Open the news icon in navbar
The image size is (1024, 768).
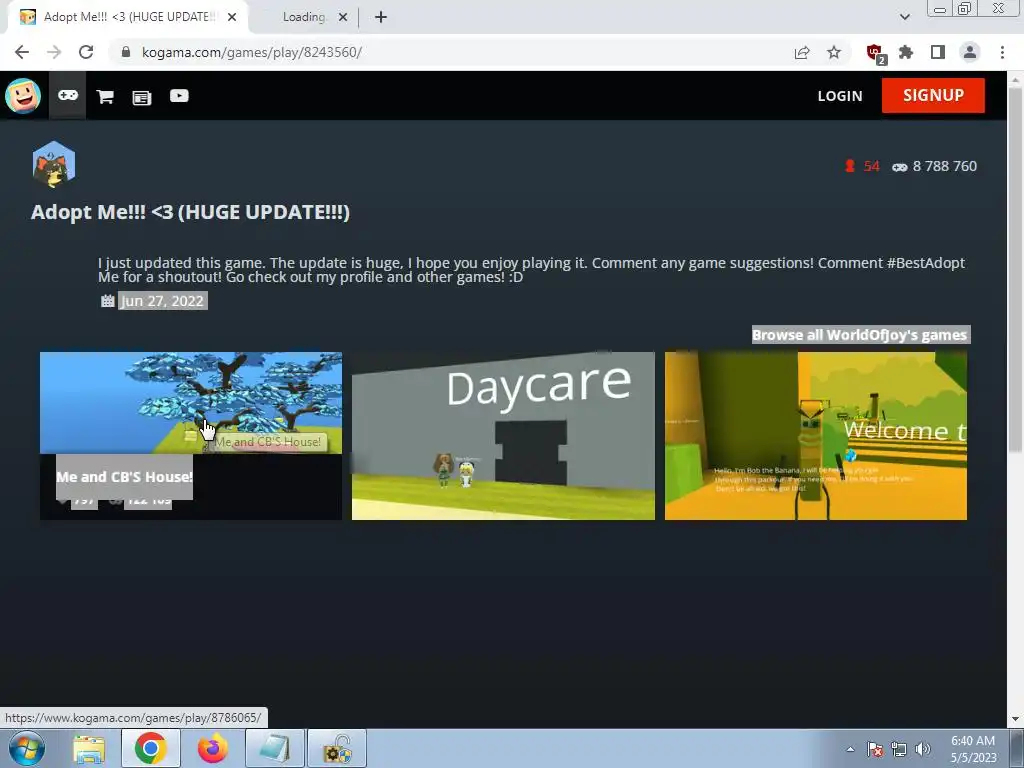(142, 97)
